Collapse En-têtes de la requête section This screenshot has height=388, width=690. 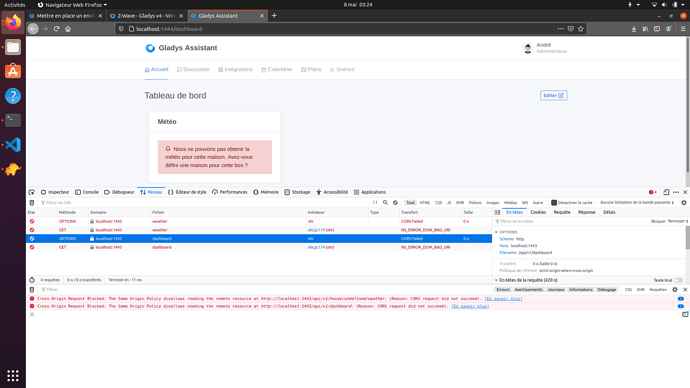tap(496, 280)
